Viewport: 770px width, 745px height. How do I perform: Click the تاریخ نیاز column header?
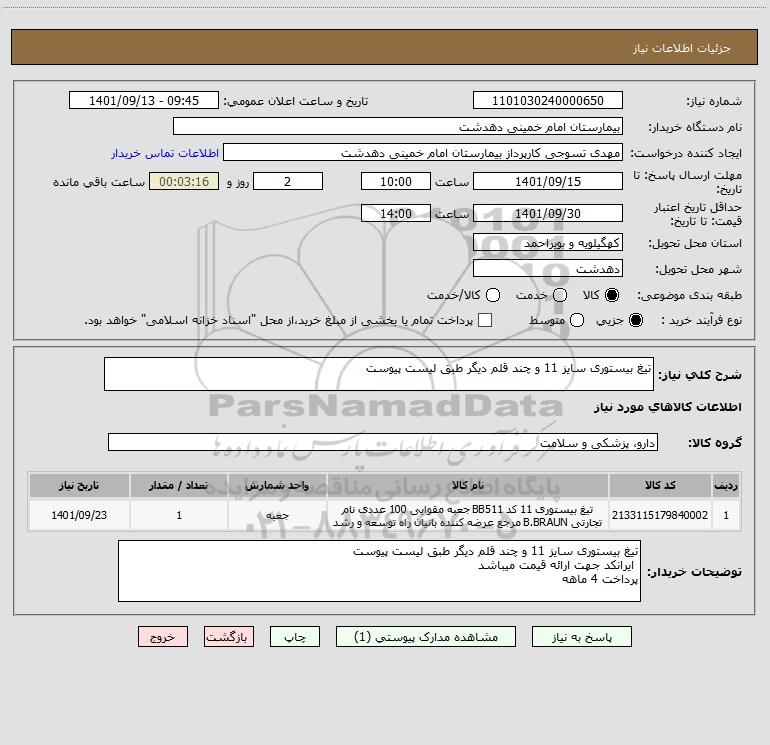click(79, 486)
